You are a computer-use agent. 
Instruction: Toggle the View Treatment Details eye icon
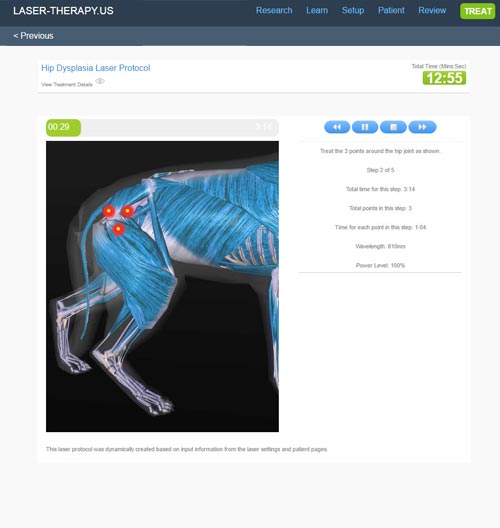tap(100, 81)
